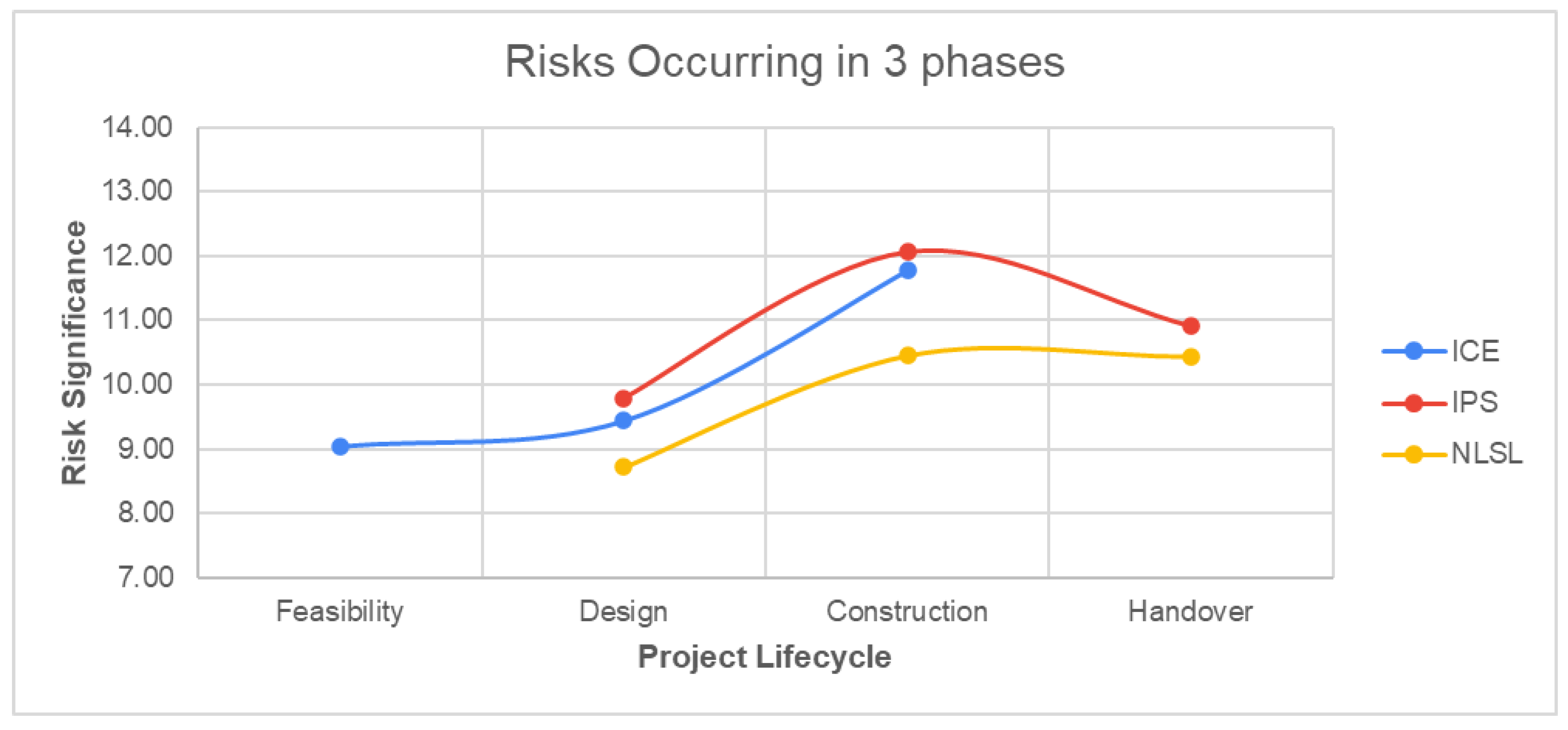Click the 14.00 y-axis tick label

click(x=137, y=127)
